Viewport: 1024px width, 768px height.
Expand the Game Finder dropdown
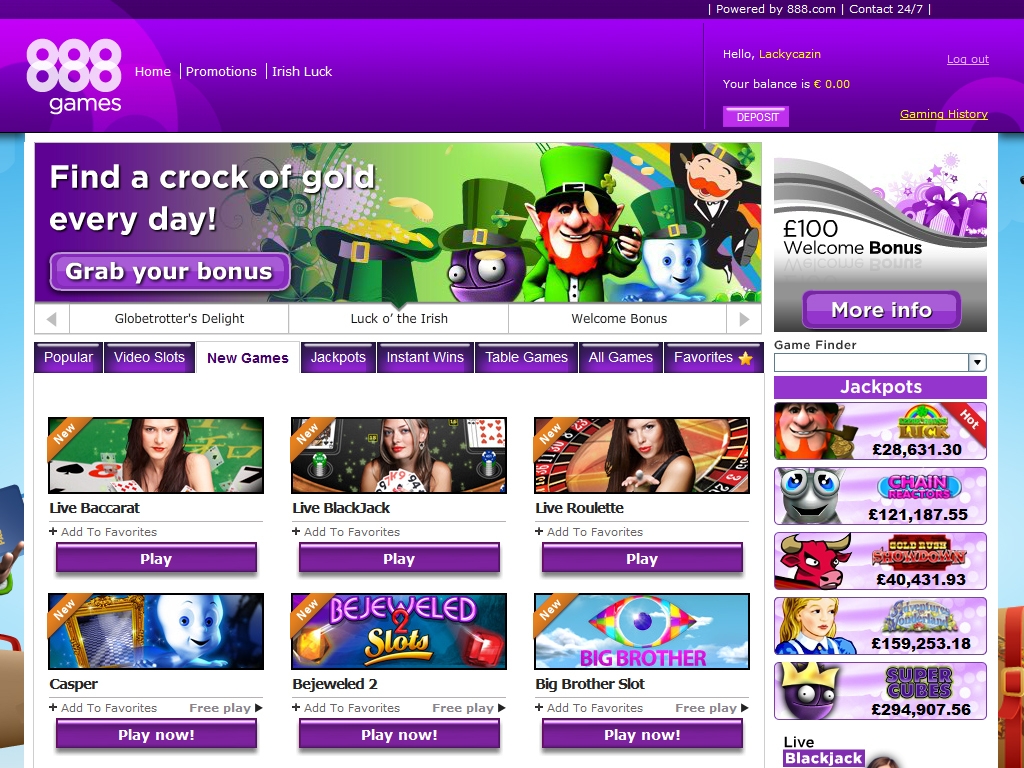click(x=977, y=363)
